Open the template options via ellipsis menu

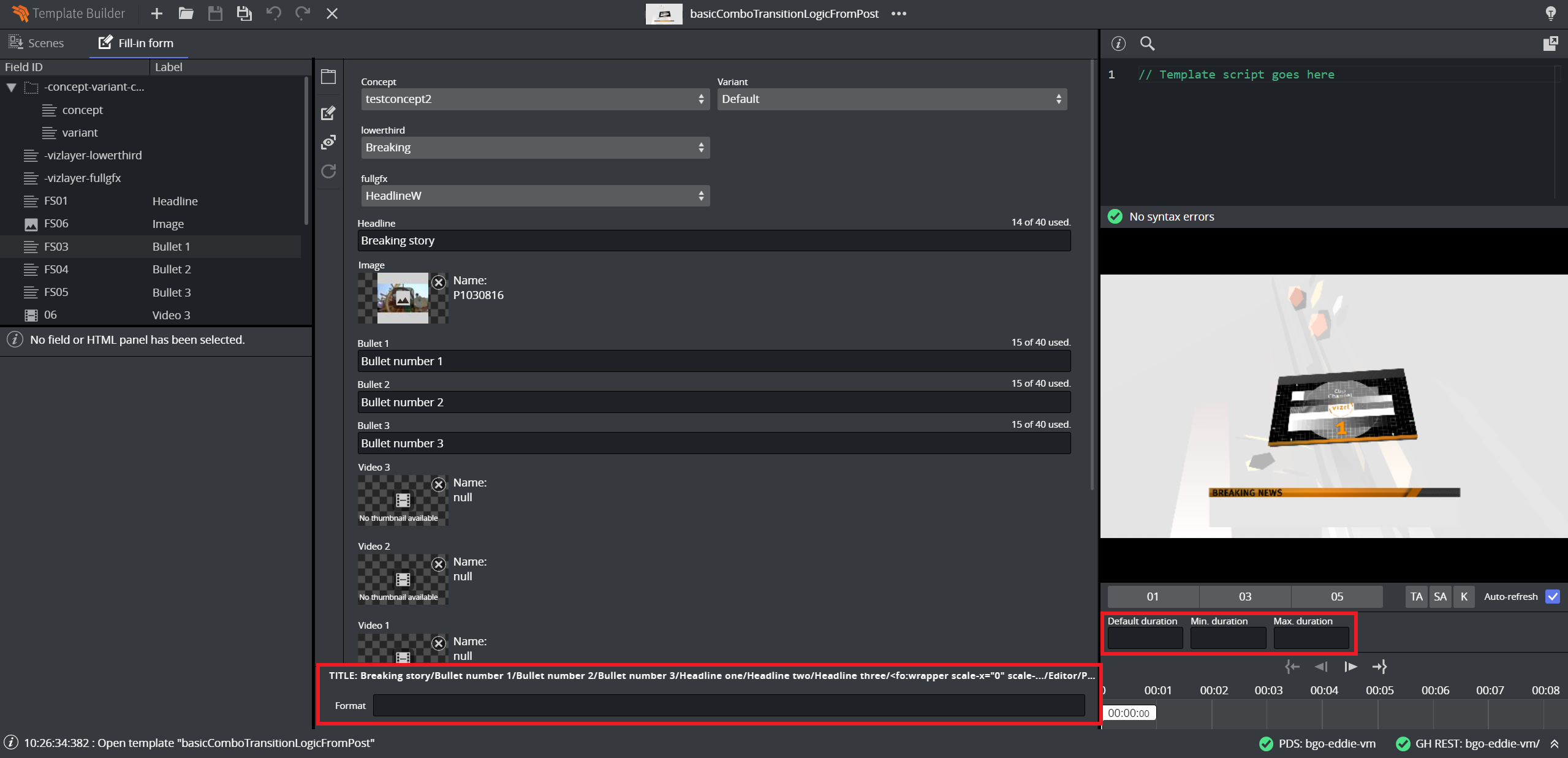click(898, 13)
